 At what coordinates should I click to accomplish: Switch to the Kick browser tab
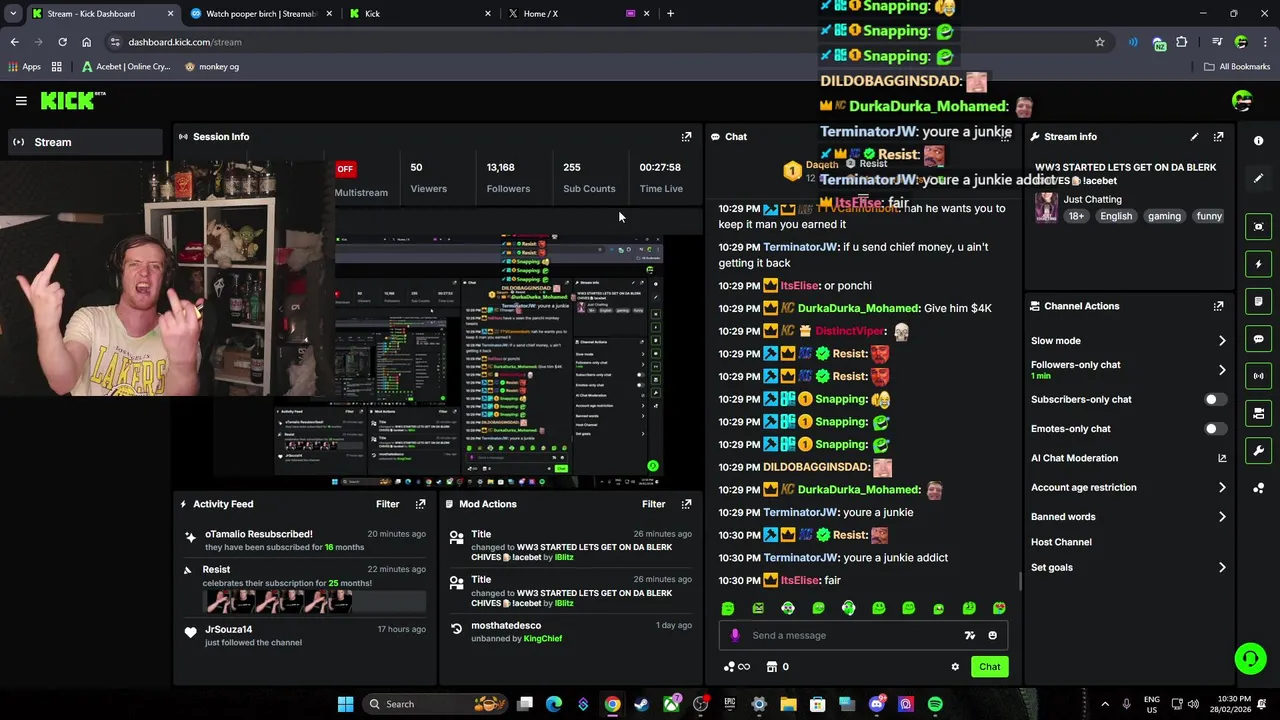[420, 14]
